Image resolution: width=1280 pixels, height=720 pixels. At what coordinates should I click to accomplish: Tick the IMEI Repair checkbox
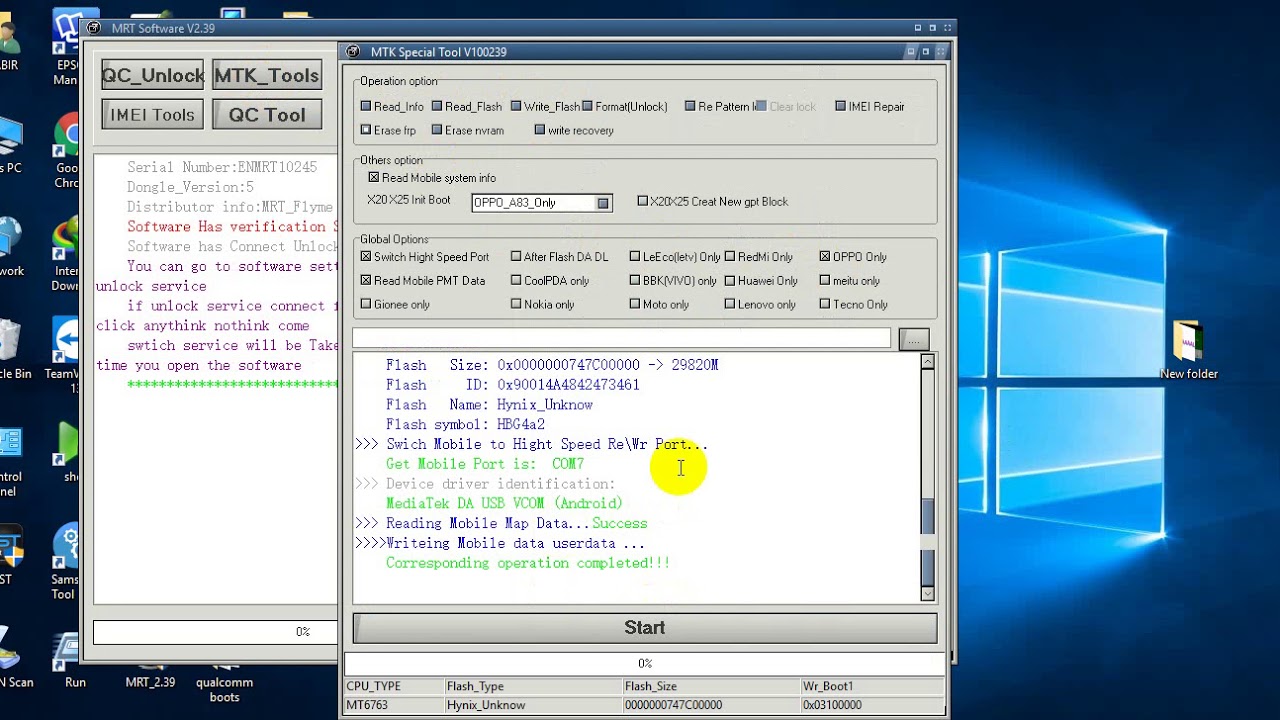840,106
